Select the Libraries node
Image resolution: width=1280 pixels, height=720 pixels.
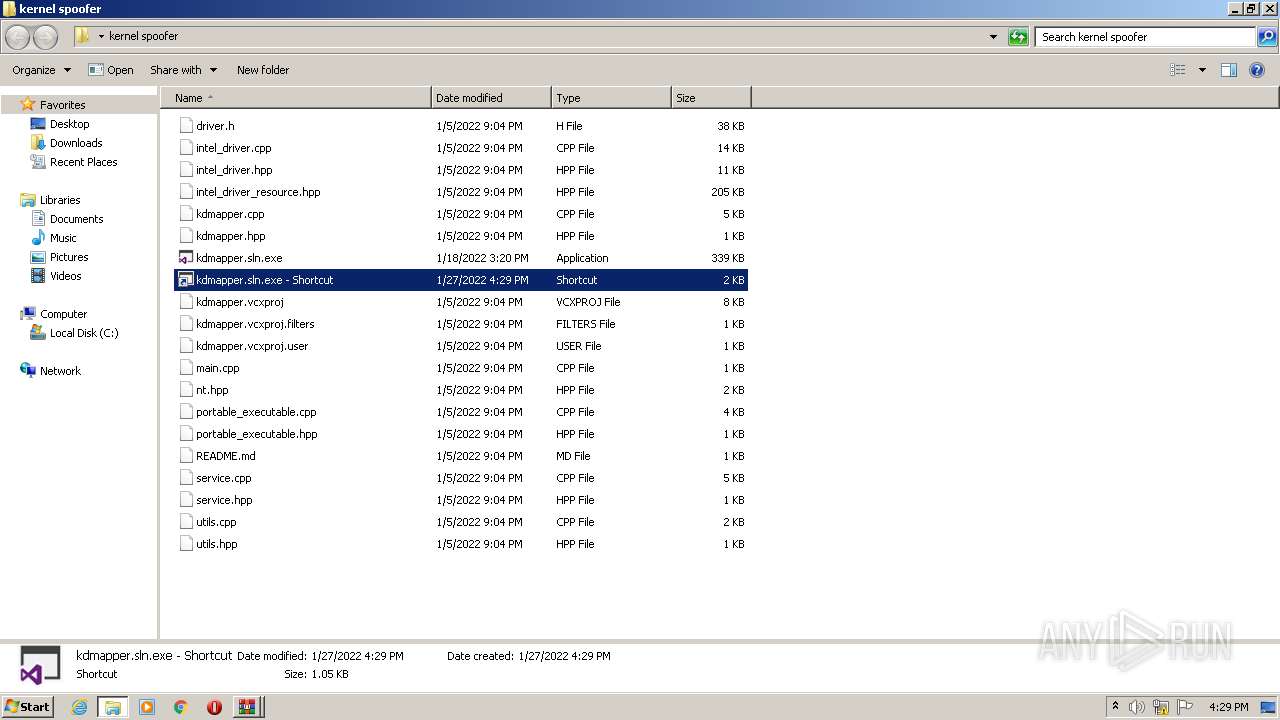pos(60,200)
